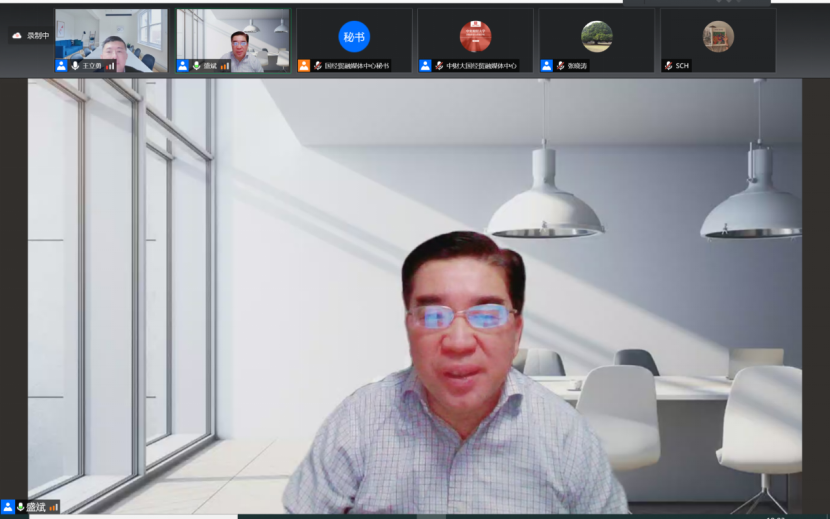Click the muted mic icon on 张晓涛's tile
830x519 pixels.
pos(560,66)
